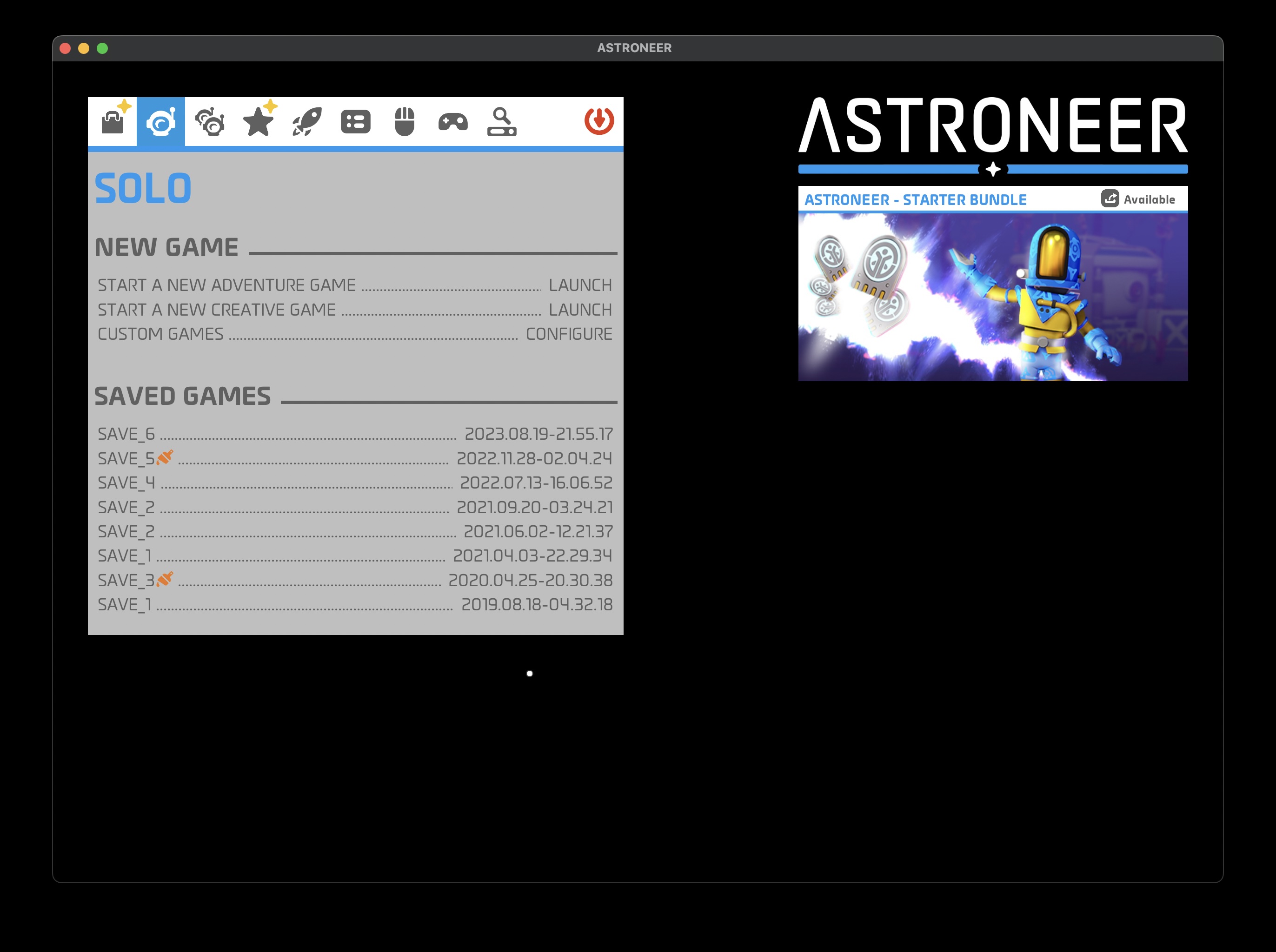1276x952 pixels.
Task: Configure custom games
Action: coord(570,334)
